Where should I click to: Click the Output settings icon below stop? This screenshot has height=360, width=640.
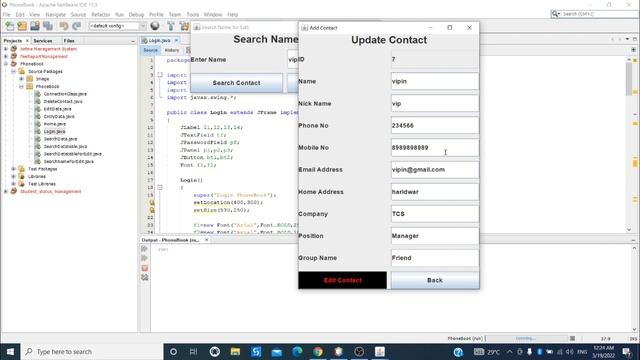coord(144,278)
